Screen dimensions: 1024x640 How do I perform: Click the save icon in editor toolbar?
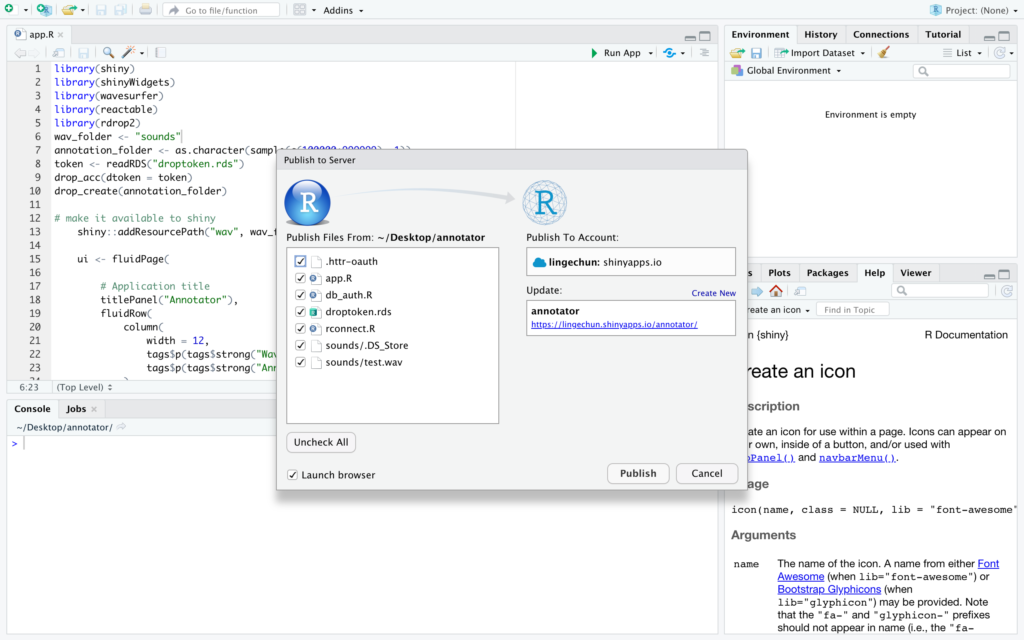point(83,53)
